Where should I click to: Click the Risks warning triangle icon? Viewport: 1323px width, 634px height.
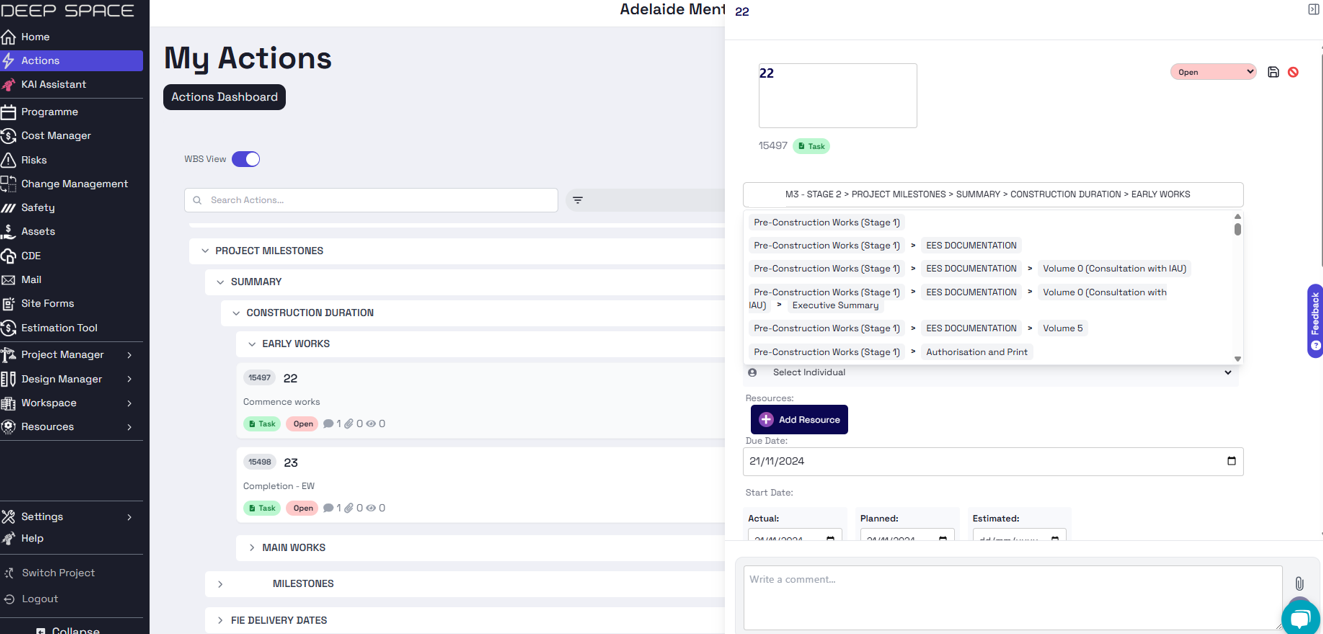tap(9, 160)
